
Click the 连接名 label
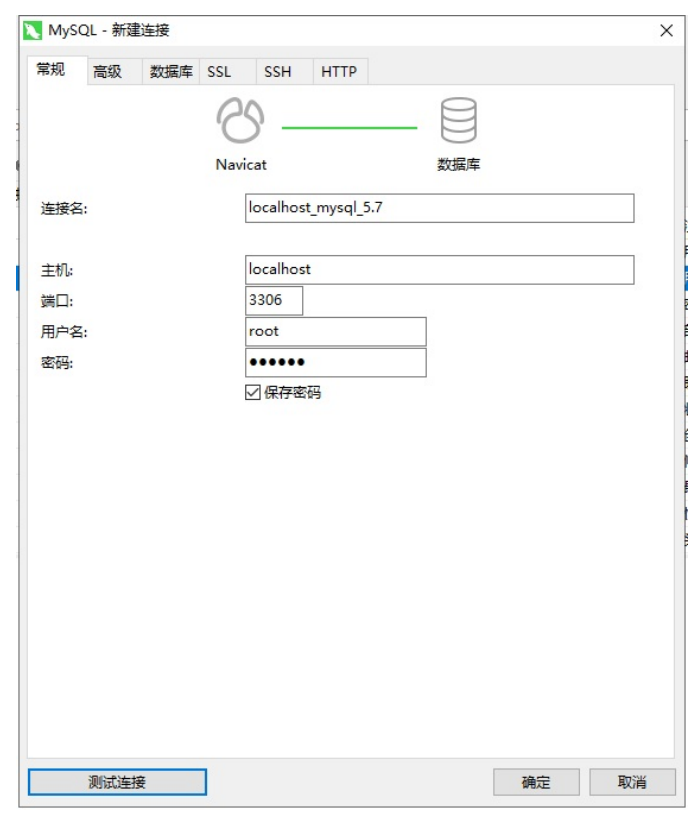pyautogui.click(x=64, y=208)
